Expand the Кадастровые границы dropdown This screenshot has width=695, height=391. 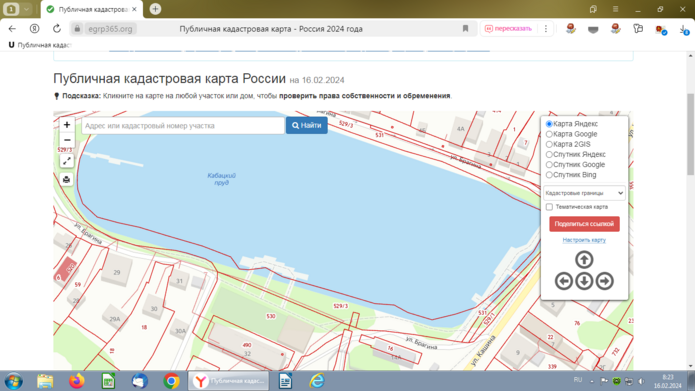tap(584, 193)
